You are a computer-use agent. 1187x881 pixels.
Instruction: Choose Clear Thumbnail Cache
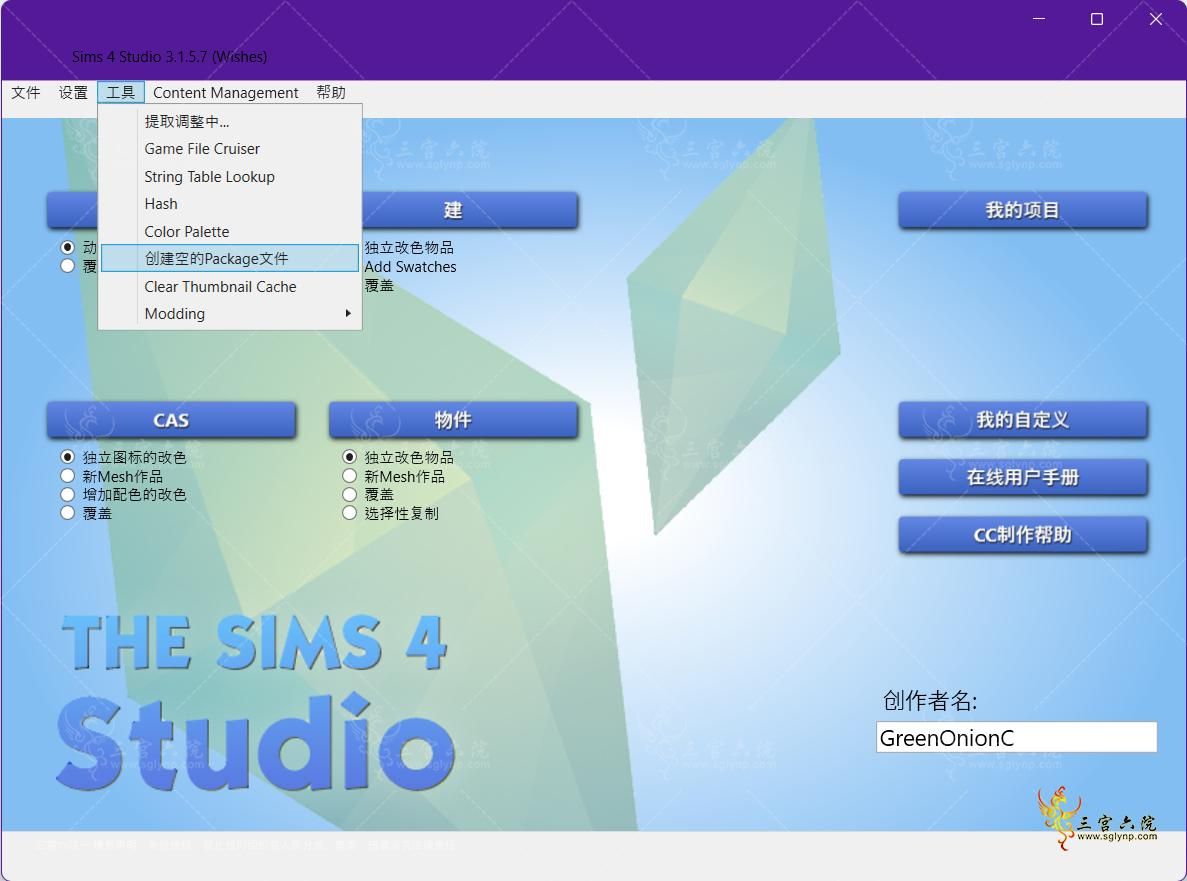click(x=230, y=286)
